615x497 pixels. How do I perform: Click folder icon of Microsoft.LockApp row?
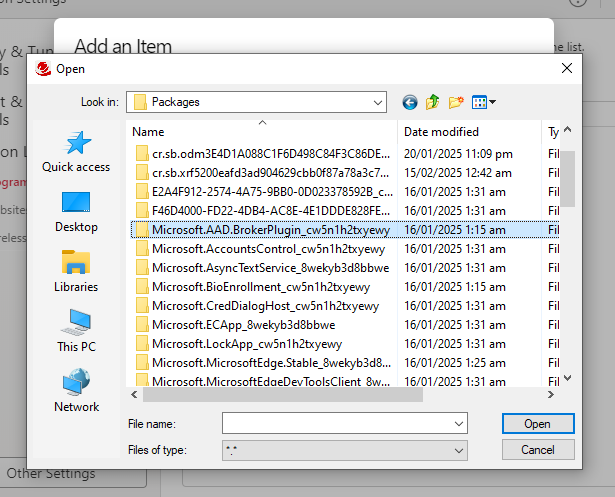coord(142,344)
